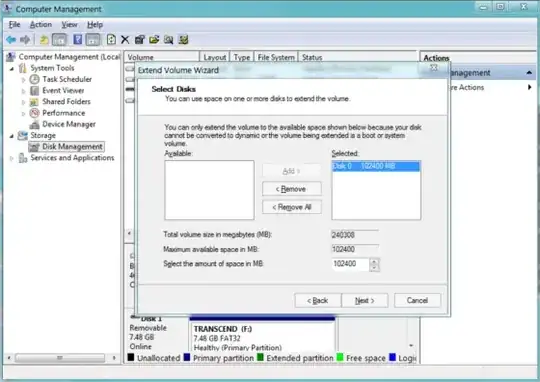The image size is (540, 382).
Task: Expand the Task Scheduler node
Action: click(x=23, y=80)
